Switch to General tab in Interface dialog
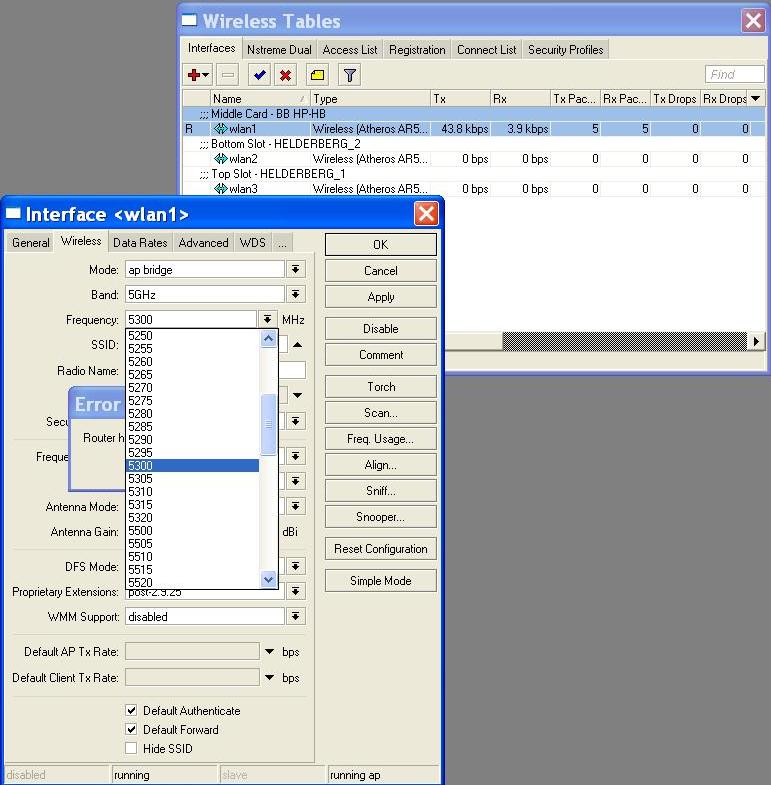 [31, 242]
